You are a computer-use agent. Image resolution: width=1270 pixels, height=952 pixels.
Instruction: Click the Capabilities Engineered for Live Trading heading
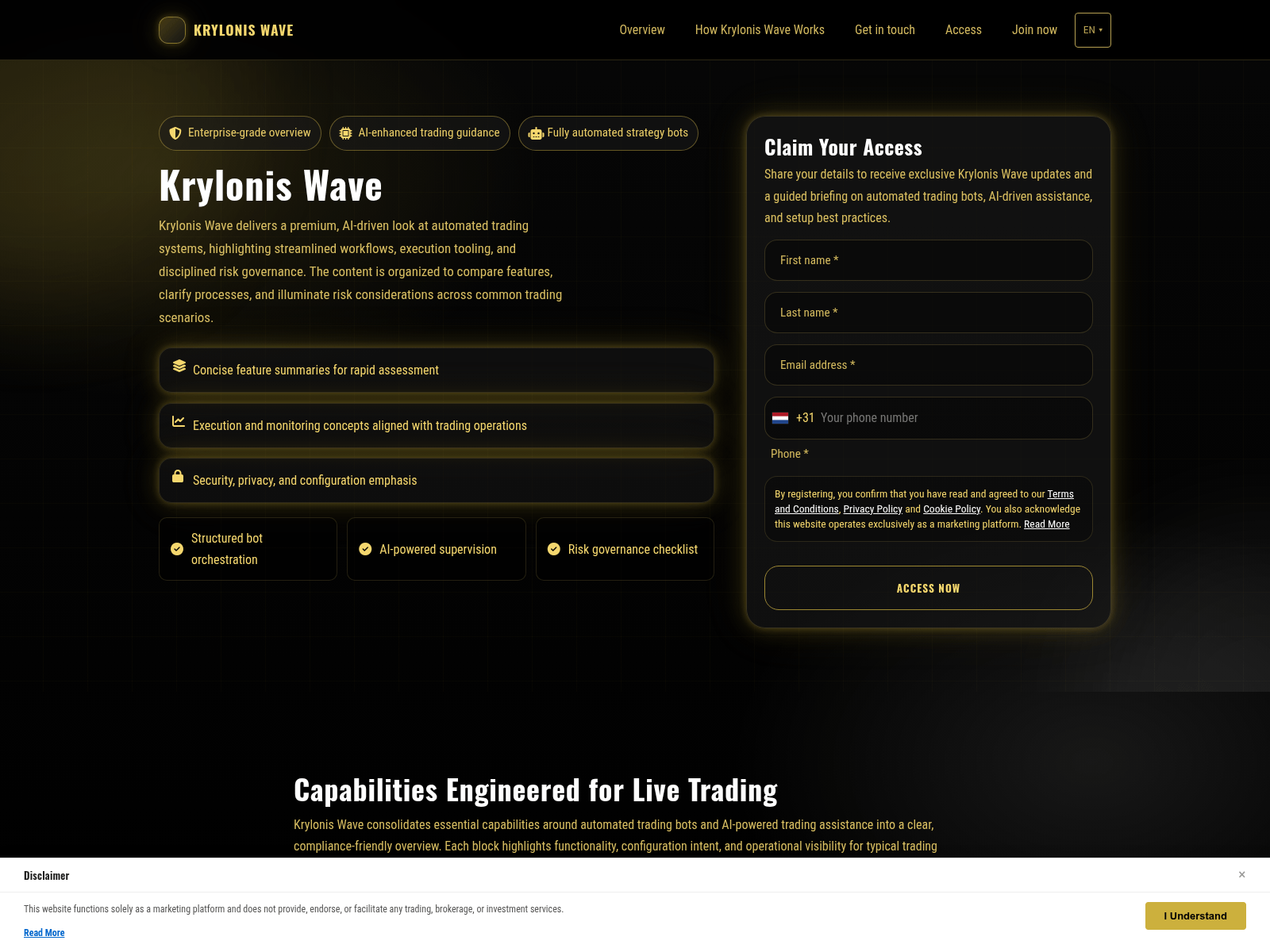point(536,790)
